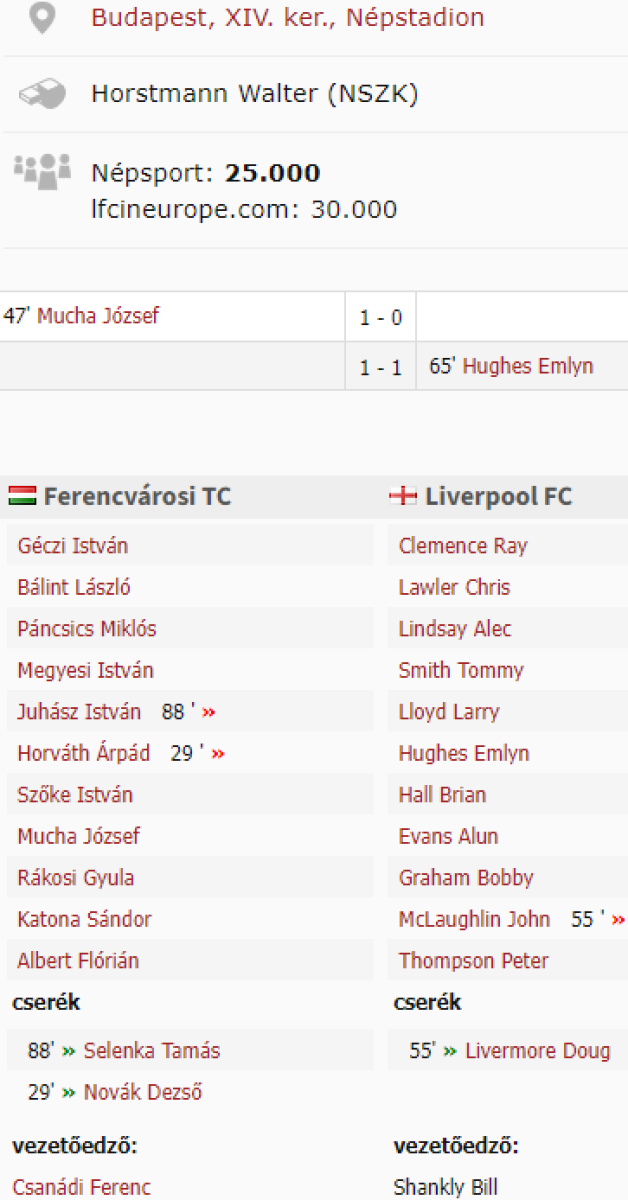This screenshot has width=628, height=1200.
Task: Open Liverpool FC team page
Action: (498, 496)
